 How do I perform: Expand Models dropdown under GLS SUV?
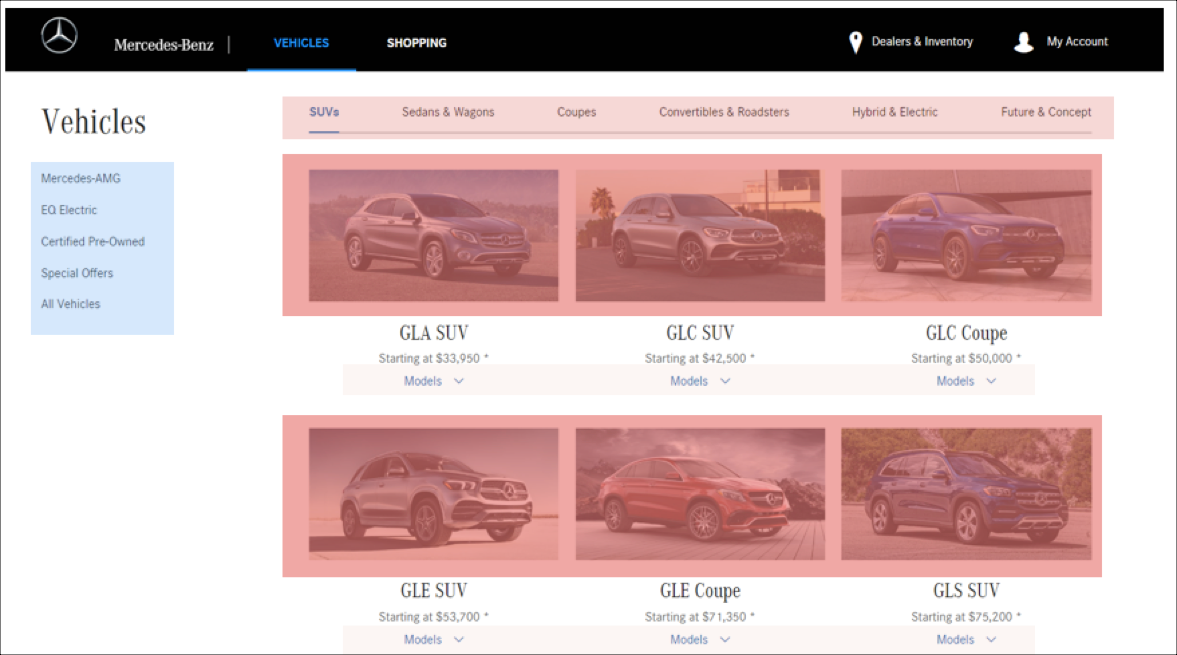pos(966,640)
